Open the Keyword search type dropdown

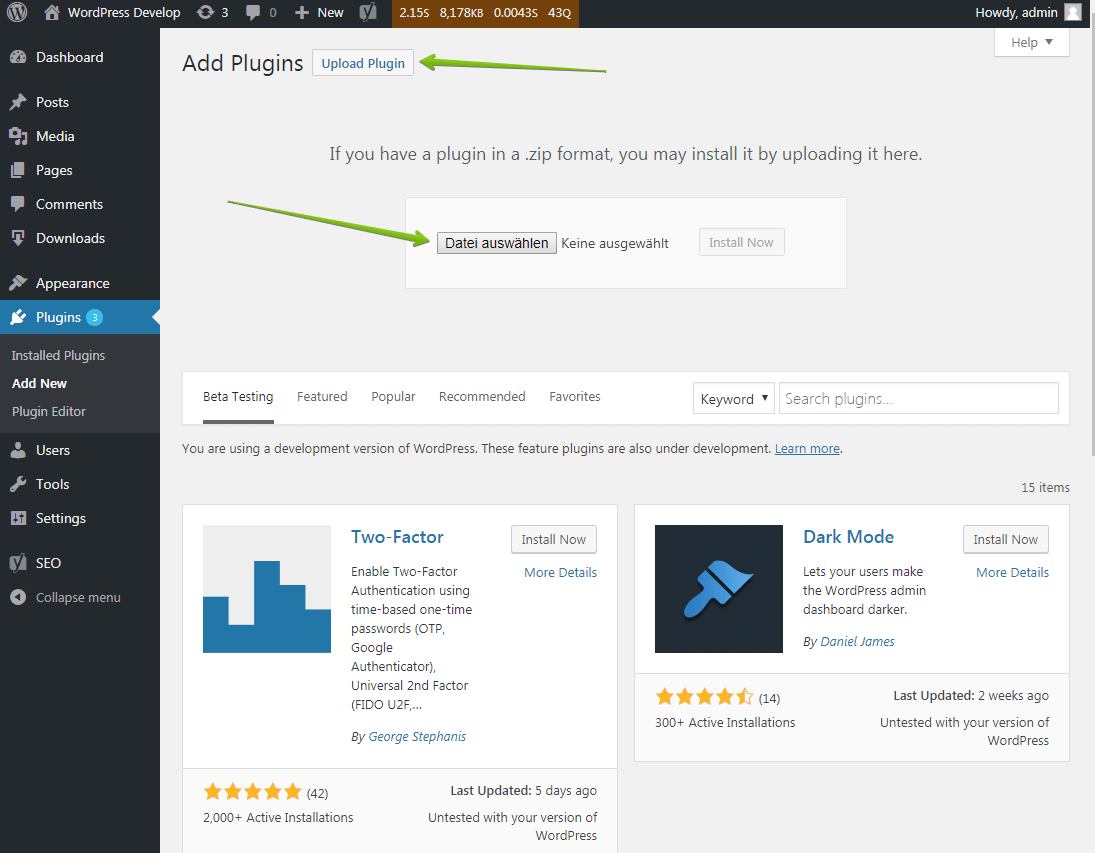click(733, 398)
